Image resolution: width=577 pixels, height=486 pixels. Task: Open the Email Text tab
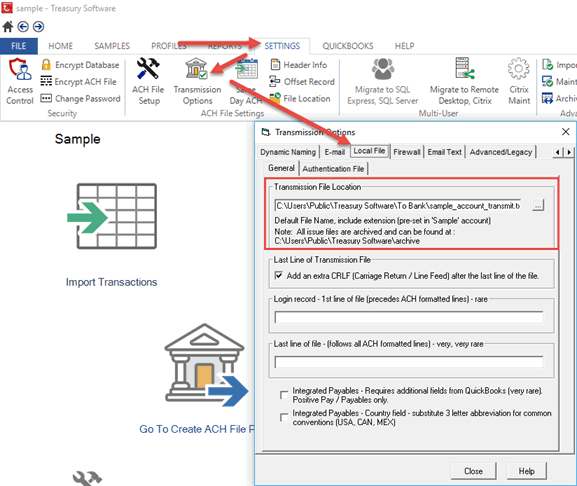click(x=445, y=152)
